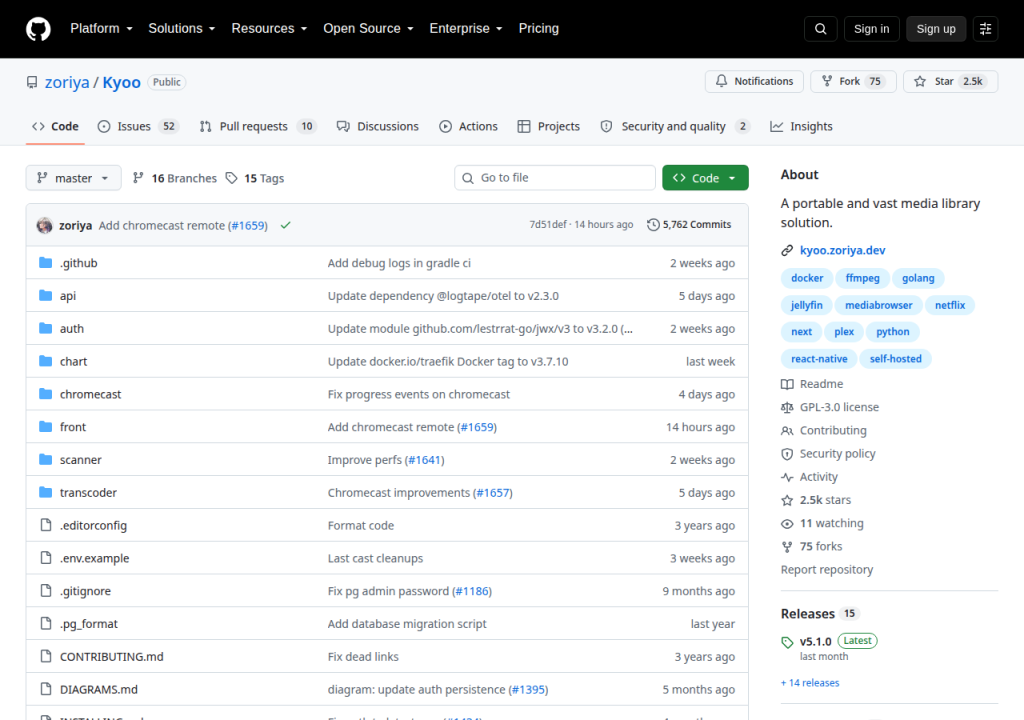
Task: Expand the Open Source dropdown menu
Action: (368, 29)
